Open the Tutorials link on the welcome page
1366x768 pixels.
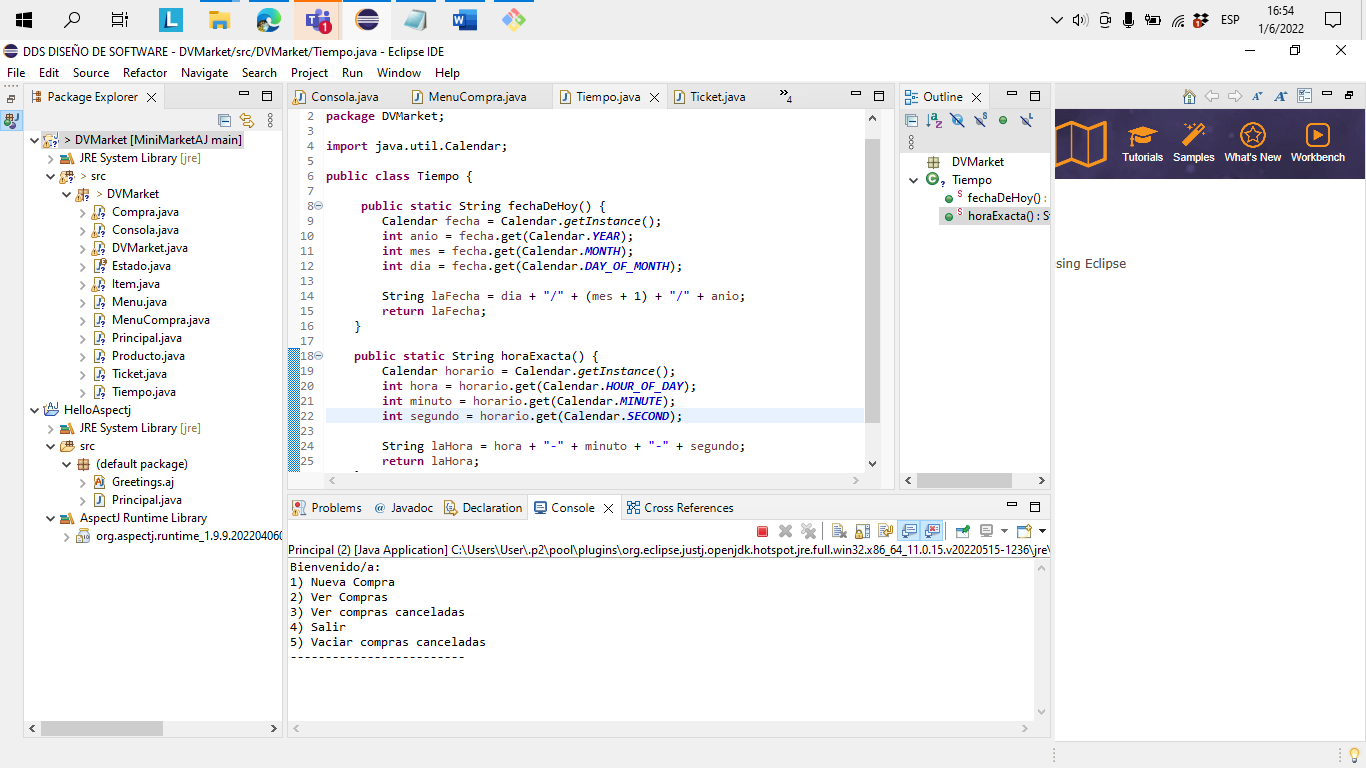point(1142,143)
